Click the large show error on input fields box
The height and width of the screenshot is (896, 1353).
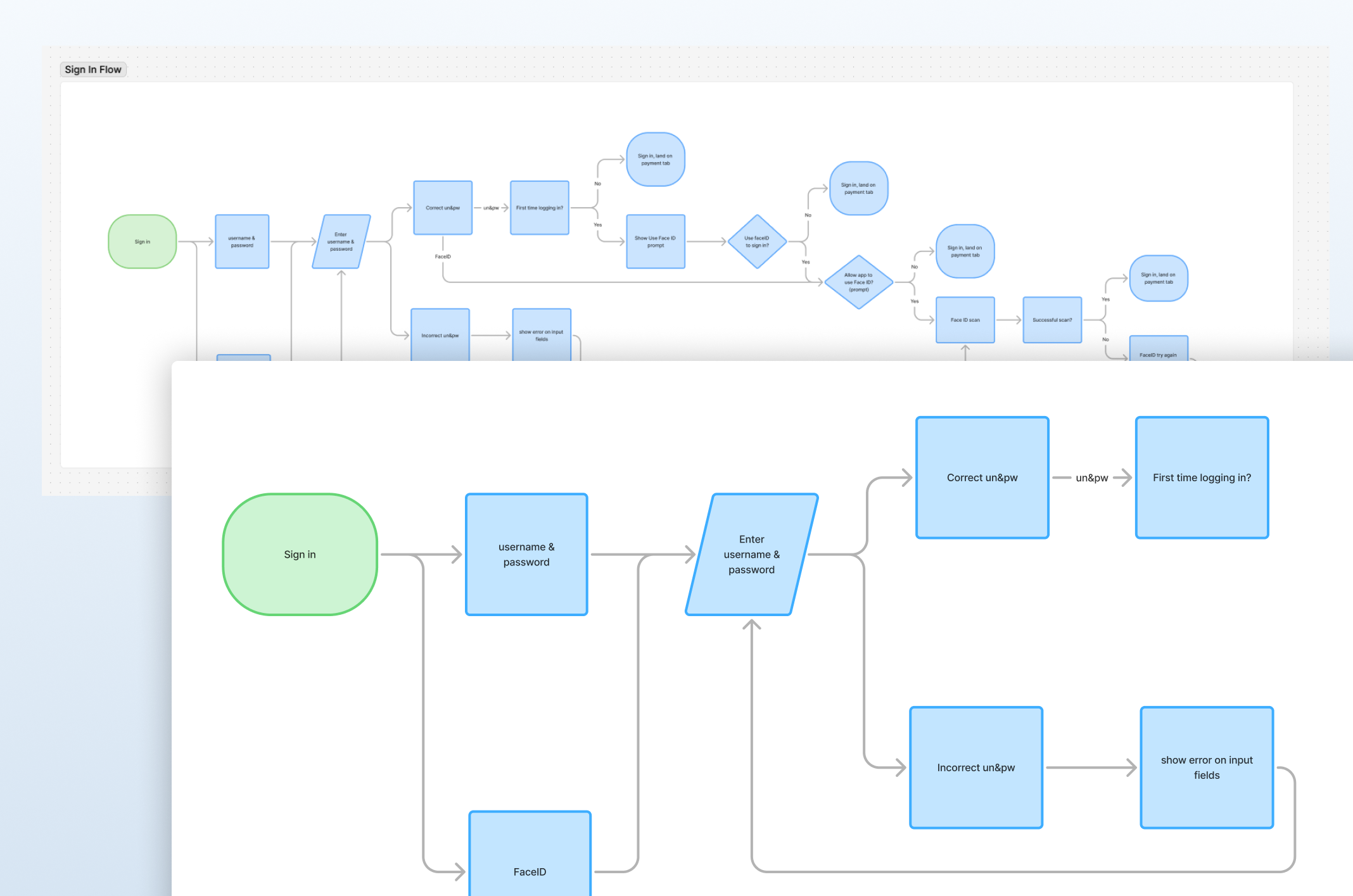coord(1206,767)
